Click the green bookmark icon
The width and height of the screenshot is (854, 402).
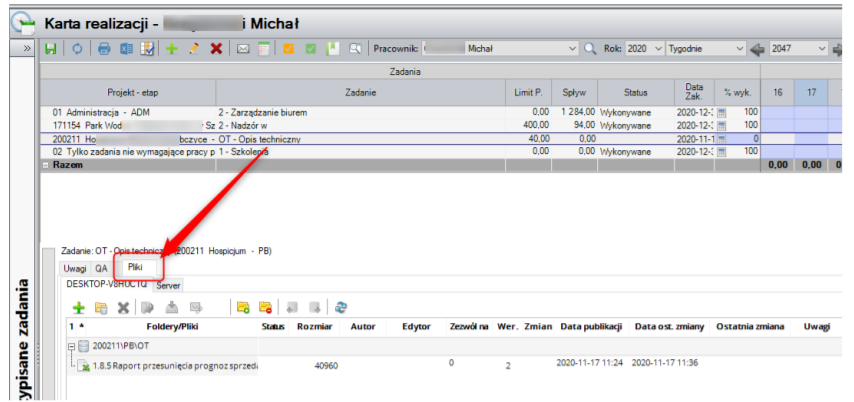coord(332,48)
